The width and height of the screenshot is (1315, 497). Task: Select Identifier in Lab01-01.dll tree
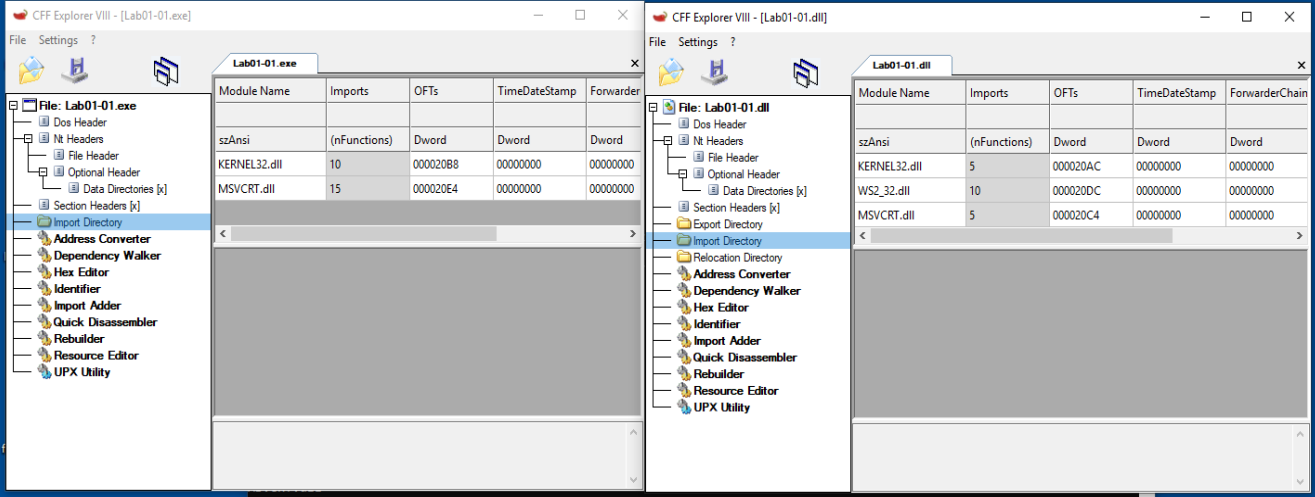[717, 324]
